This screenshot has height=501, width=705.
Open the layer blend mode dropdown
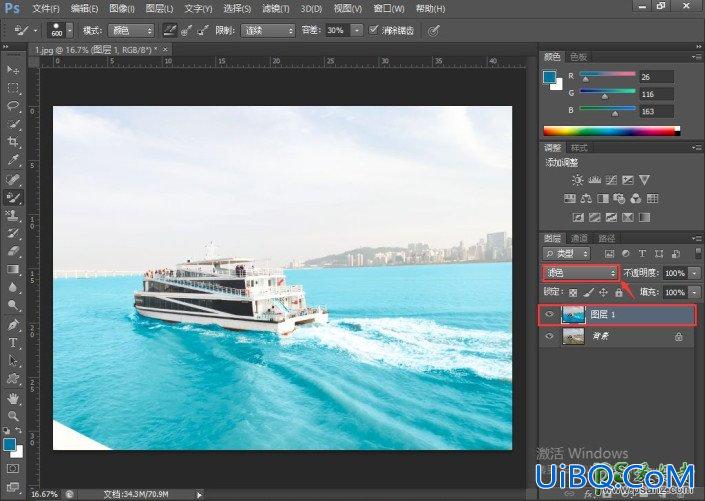[x=580, y=273]
